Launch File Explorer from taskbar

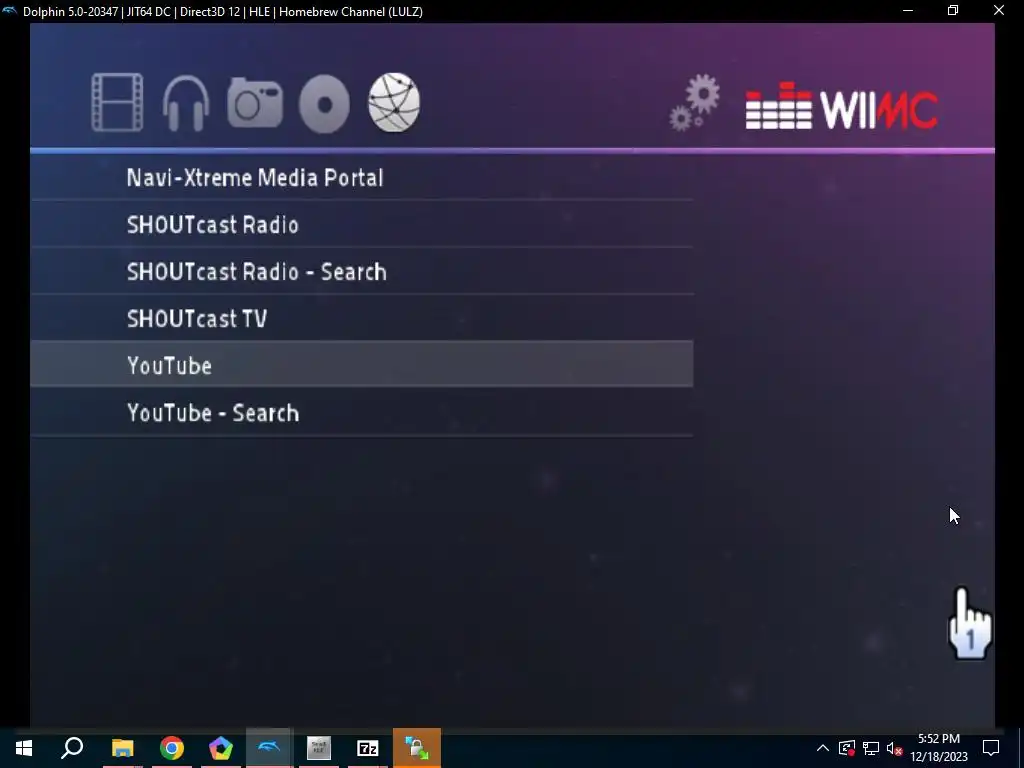pyautogui.click(x=122, y=748)
